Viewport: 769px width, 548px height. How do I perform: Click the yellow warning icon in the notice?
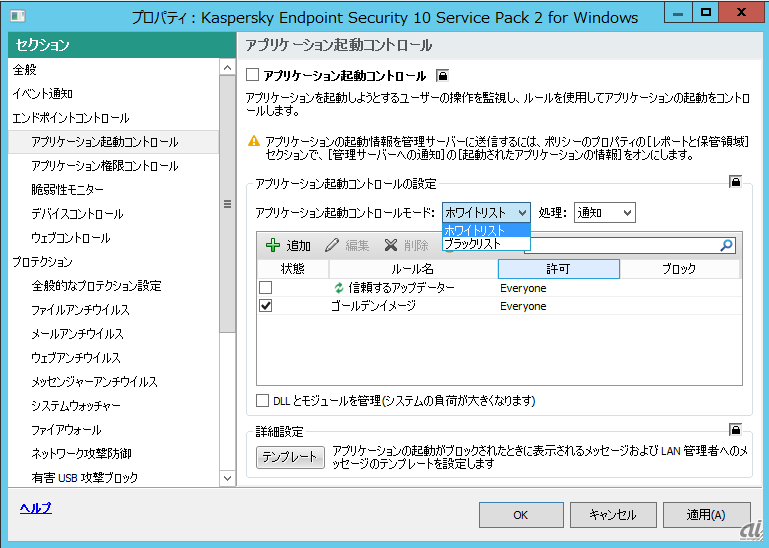(255, 142)
